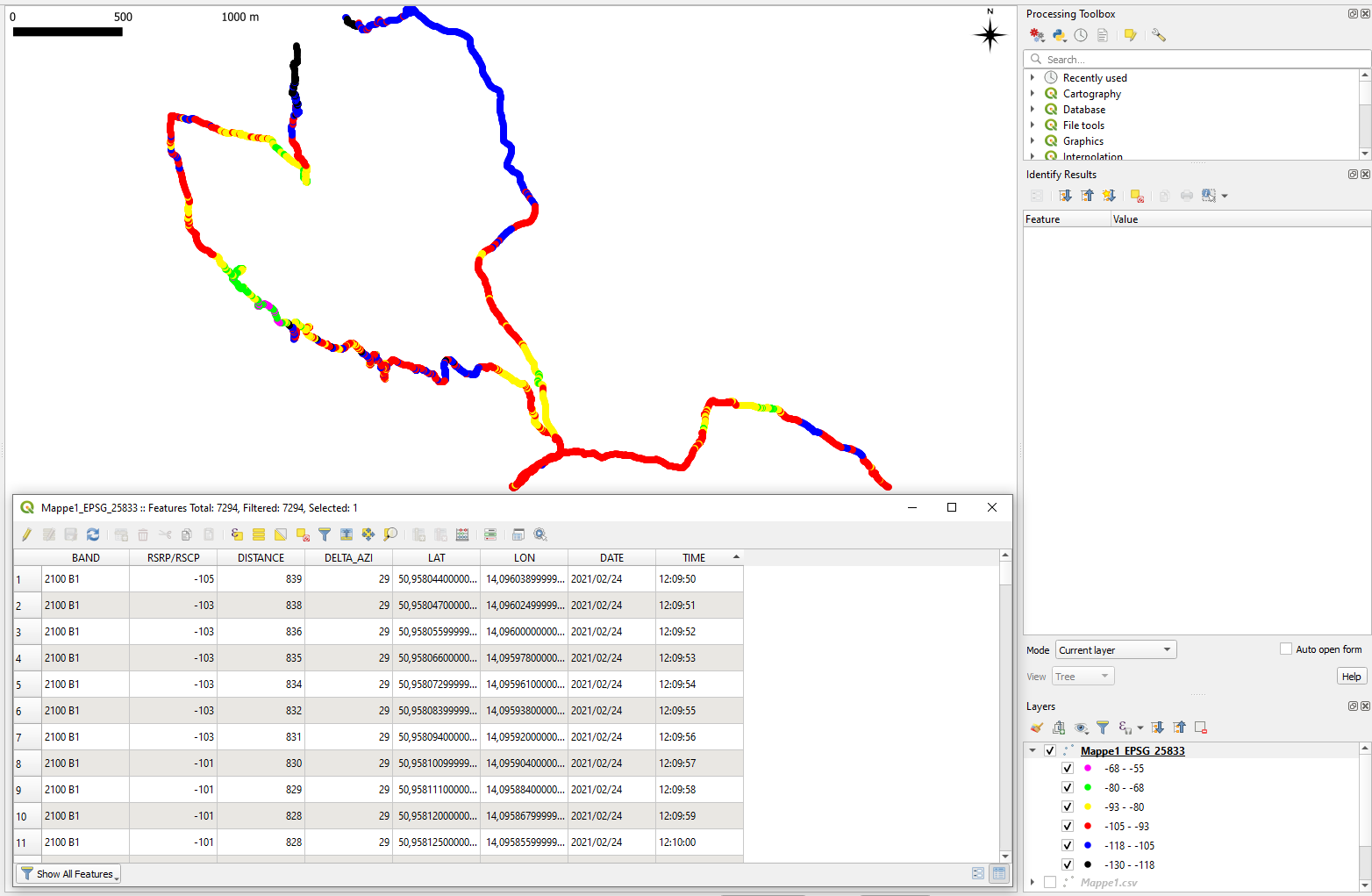Viewport: 1372px width, 896px height.
Task: Pan map to selected rows
Action: coord(368,534)
